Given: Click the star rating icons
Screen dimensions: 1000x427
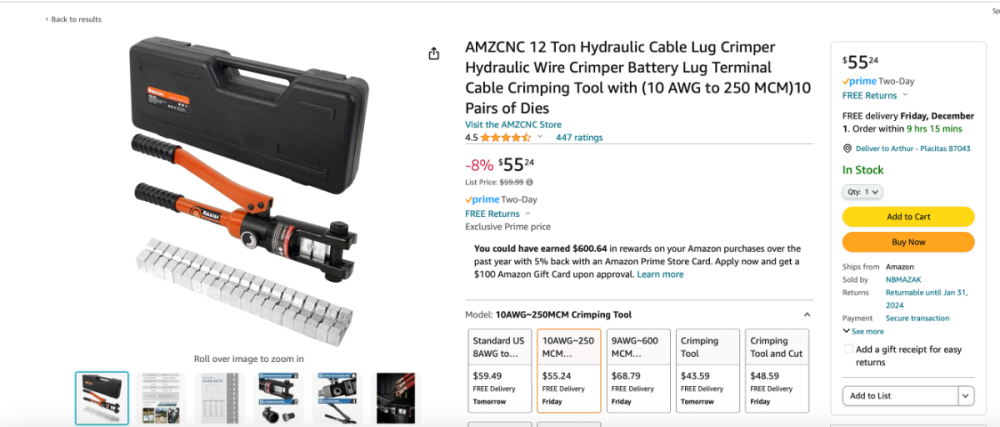Looking at the screenshot, I should pos(506,138).
